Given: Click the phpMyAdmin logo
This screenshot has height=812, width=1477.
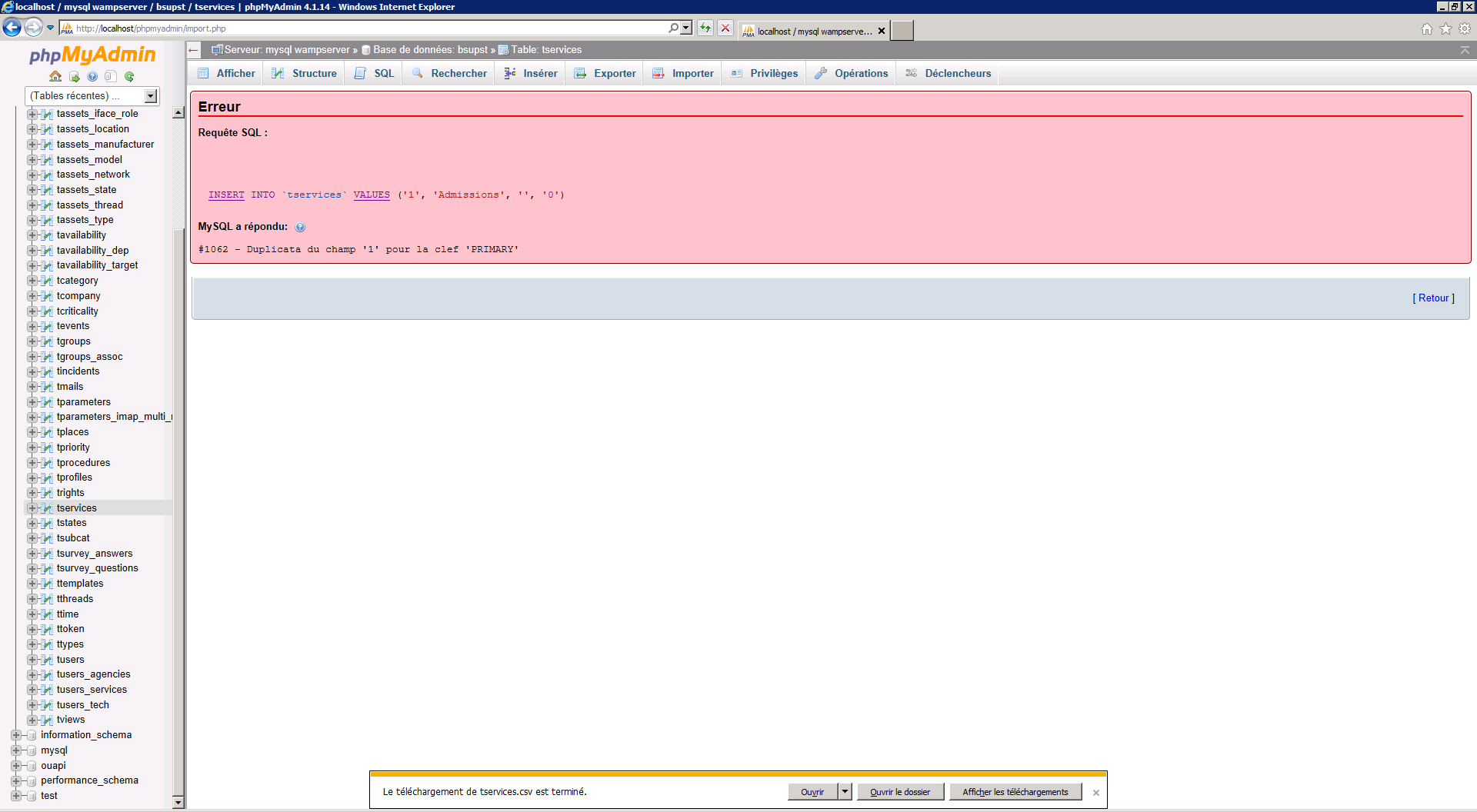Looking at the screenshot, I should (x=92, y=55).
